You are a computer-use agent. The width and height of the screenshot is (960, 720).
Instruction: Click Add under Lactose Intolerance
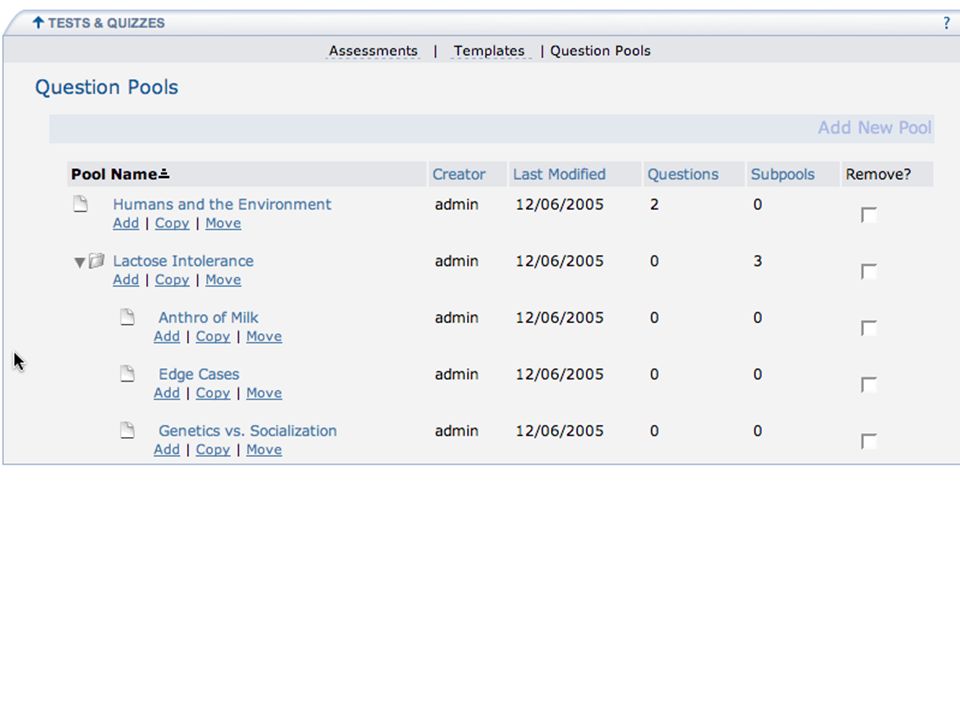(126, 280)
